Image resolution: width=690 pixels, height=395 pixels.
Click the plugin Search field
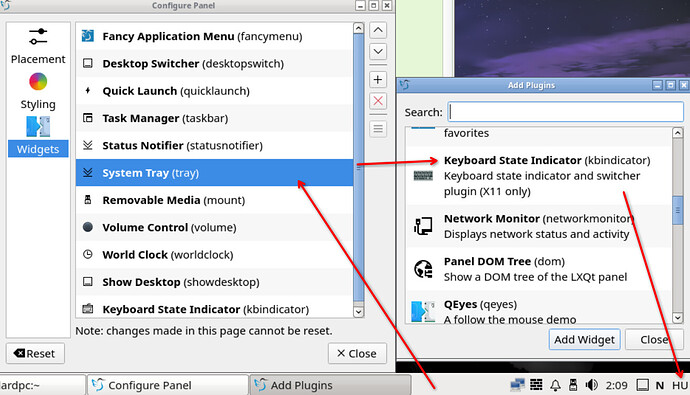click(x=565, y=112)
